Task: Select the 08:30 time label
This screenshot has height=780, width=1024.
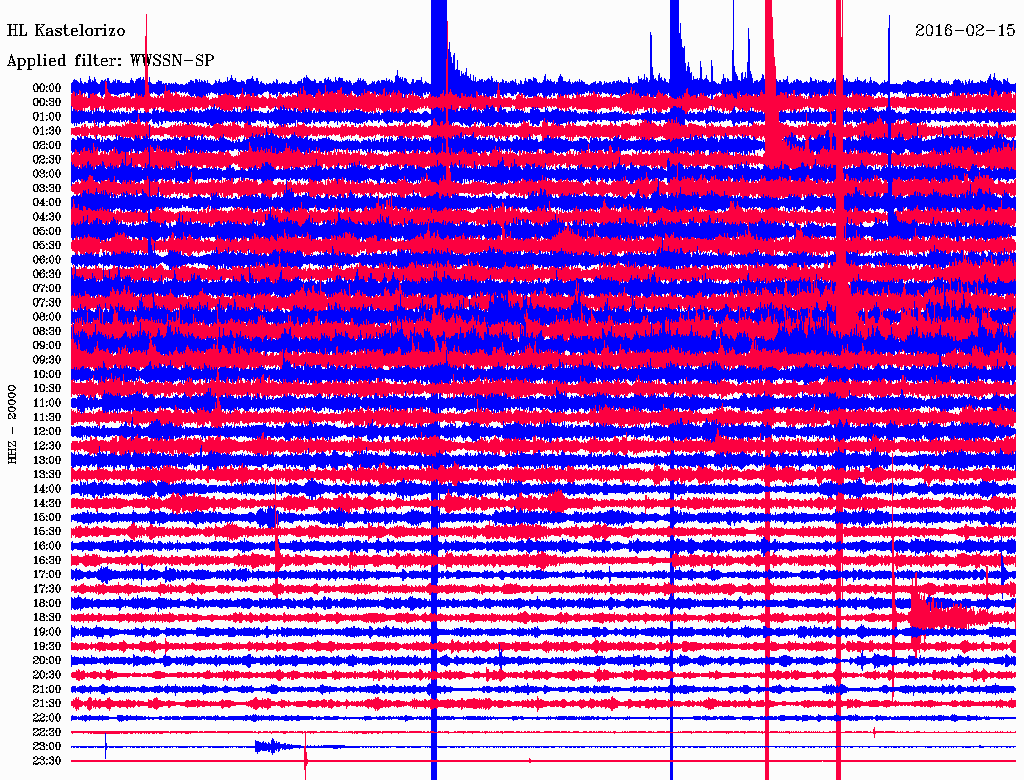Action: pos(47,332)
